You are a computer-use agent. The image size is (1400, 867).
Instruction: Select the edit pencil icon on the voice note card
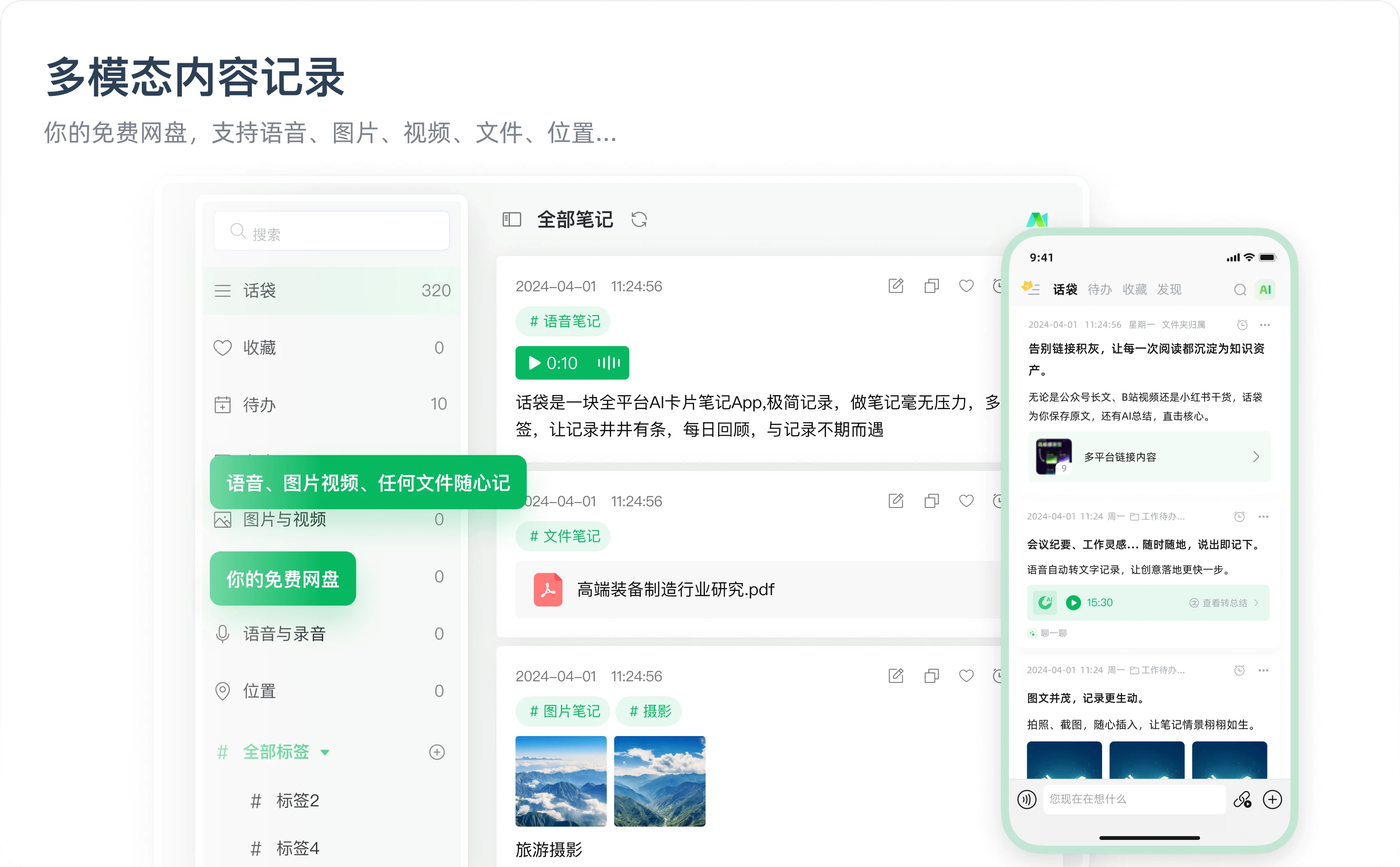[896, 286]
